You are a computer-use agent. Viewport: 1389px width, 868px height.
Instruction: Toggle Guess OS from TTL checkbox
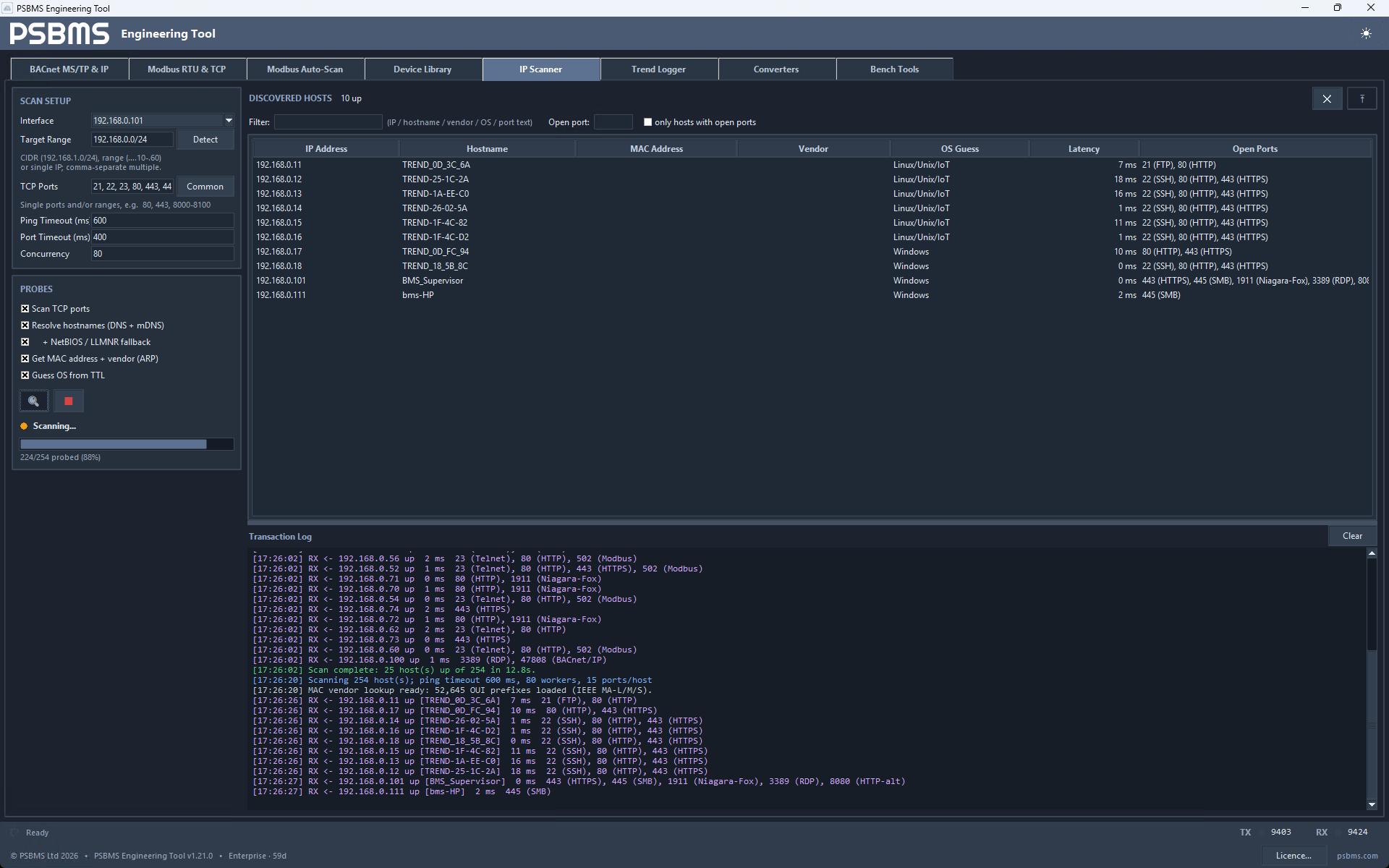25,375
